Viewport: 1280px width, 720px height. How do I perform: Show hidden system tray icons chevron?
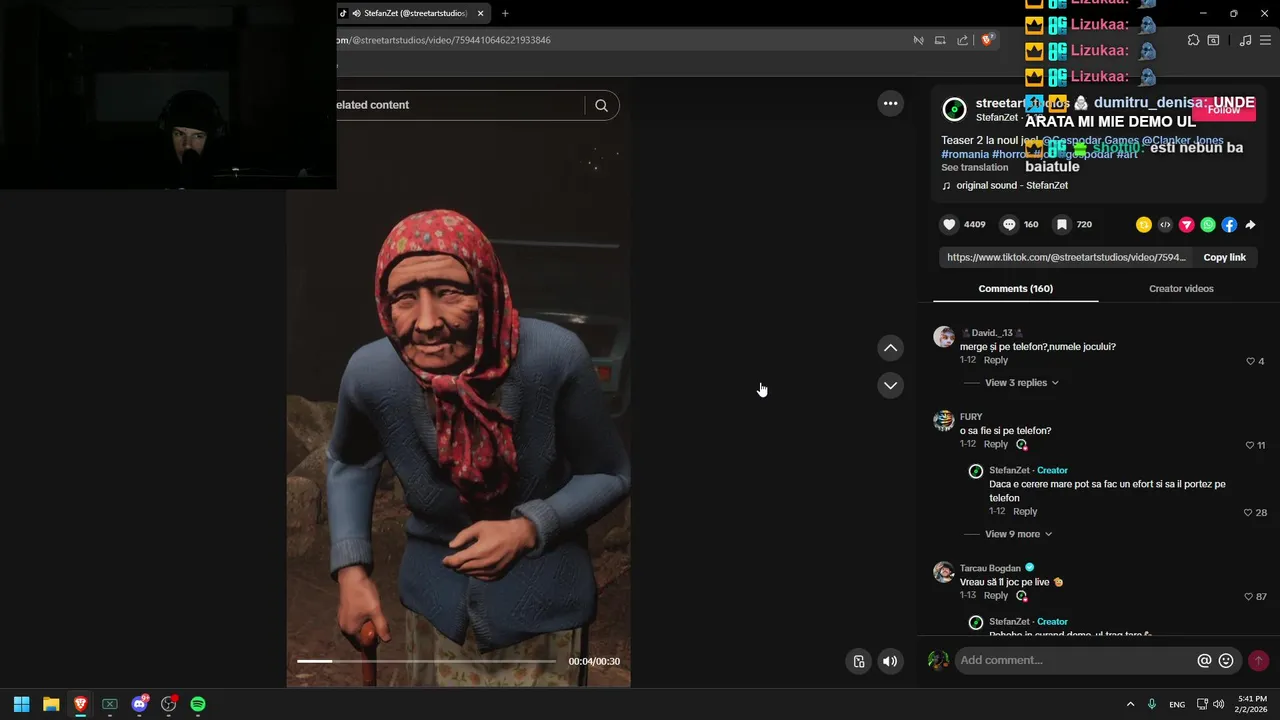(1130, 704)
